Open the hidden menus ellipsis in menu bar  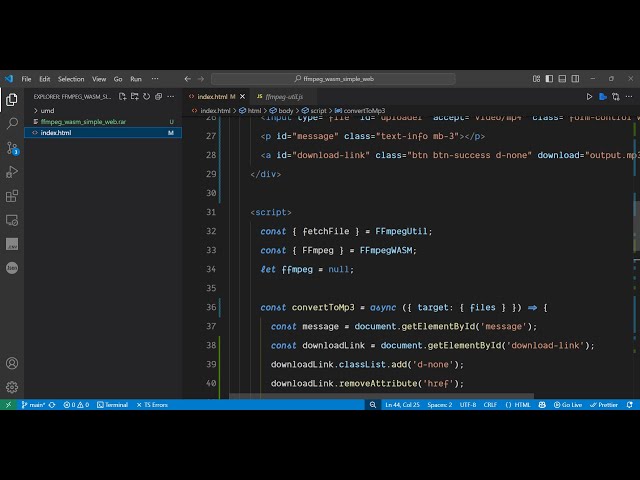(x=155, y=79)
